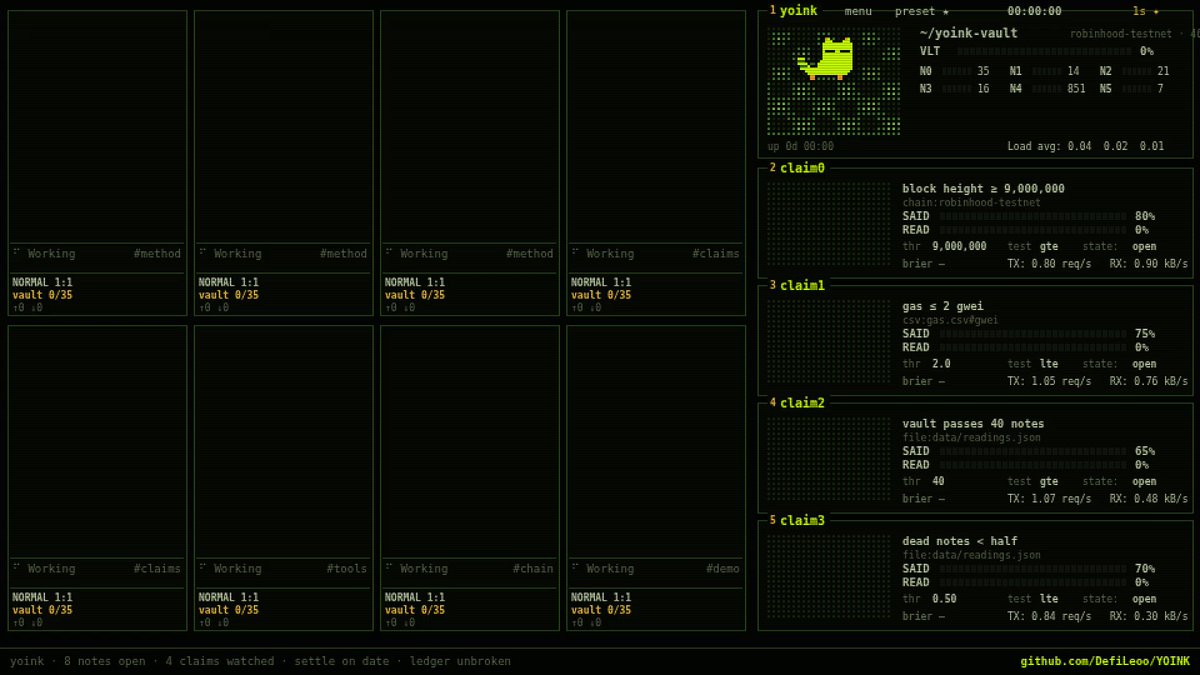Click the claim0 SAID bar at 80%
This screenshot has height=675, width=1200.
pyautogui.click(x=1034, y=216)
